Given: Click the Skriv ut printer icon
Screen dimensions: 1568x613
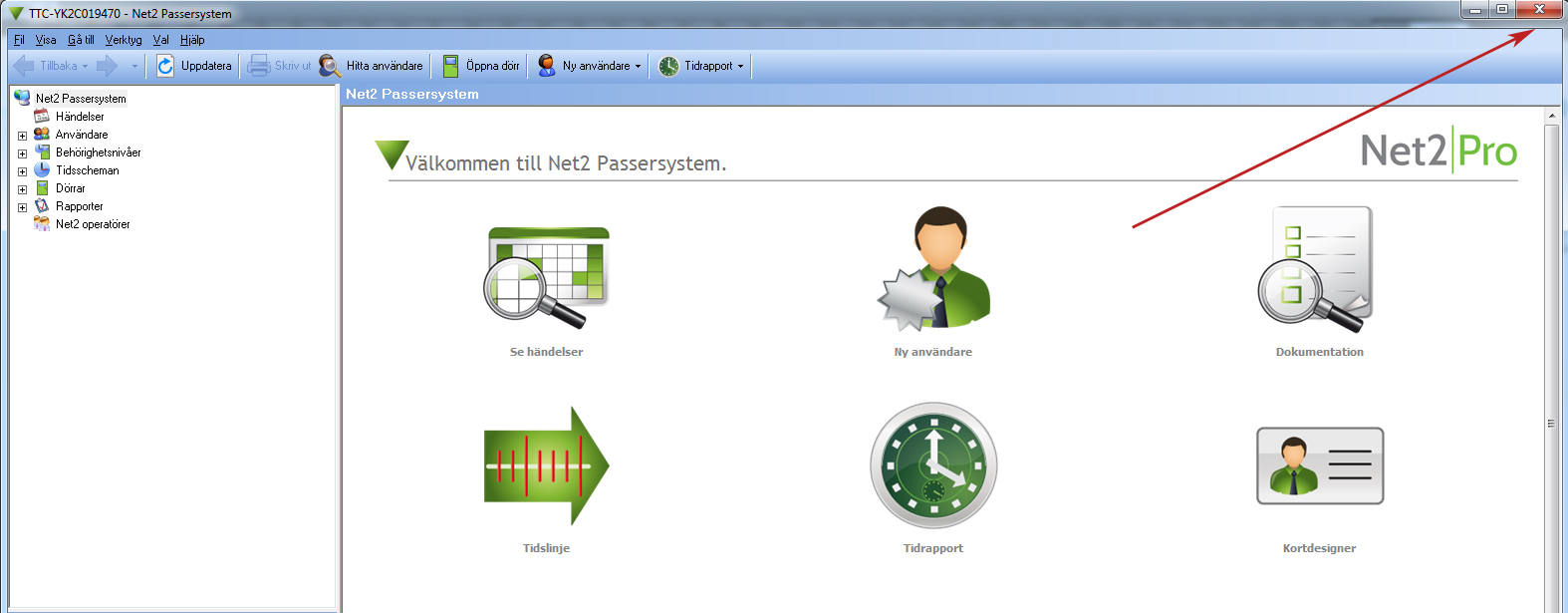Looking at the screenshot, I should click(x=259, y=66).
